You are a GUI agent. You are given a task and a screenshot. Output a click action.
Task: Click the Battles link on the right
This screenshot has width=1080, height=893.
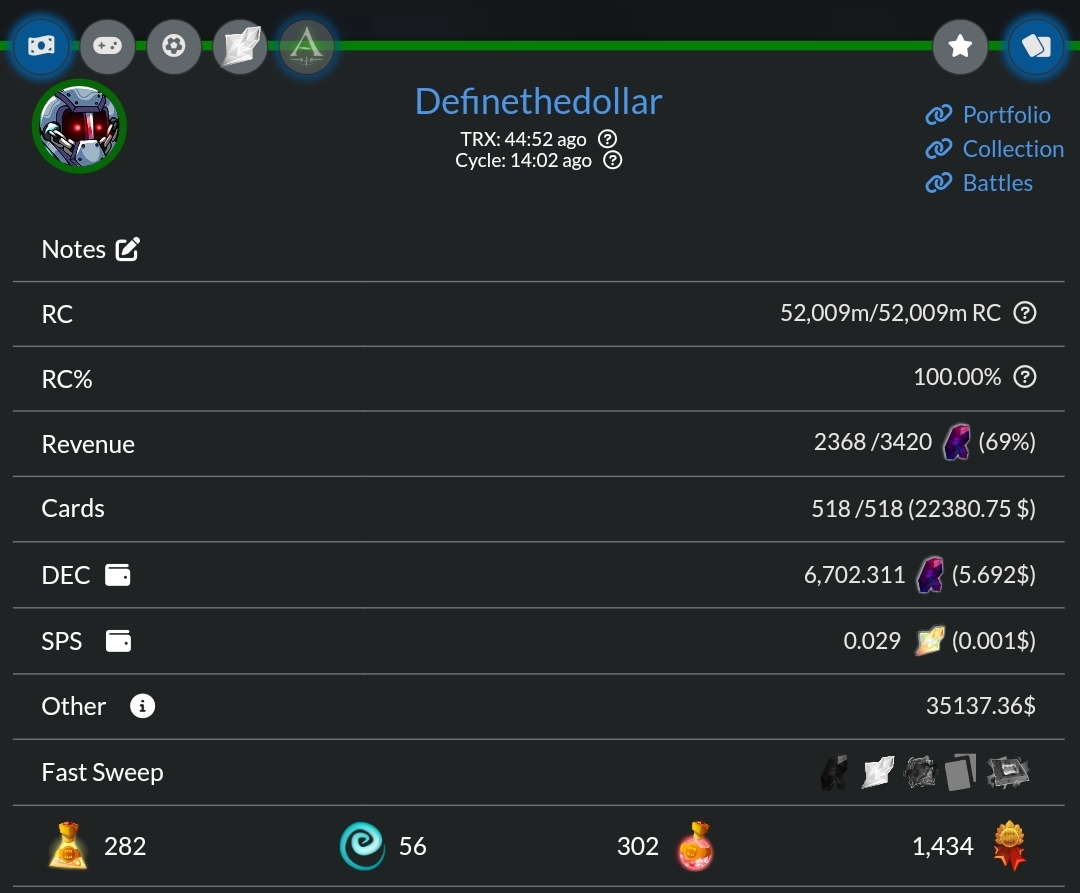tap(996, 182)
